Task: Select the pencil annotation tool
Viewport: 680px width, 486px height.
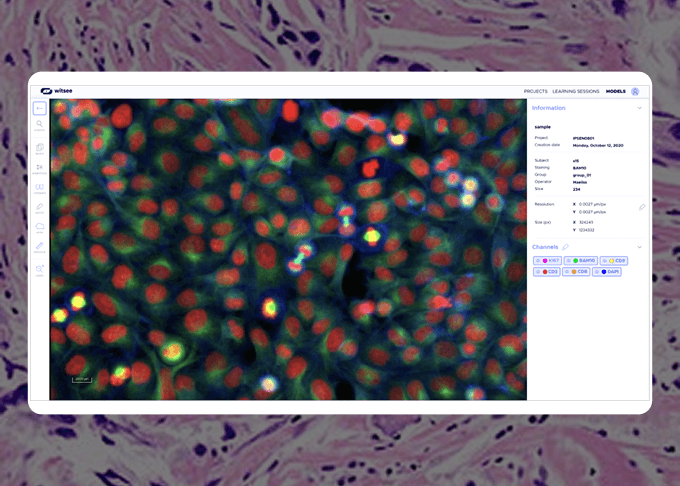Action: pyautogui.click(x=39, y=208)
